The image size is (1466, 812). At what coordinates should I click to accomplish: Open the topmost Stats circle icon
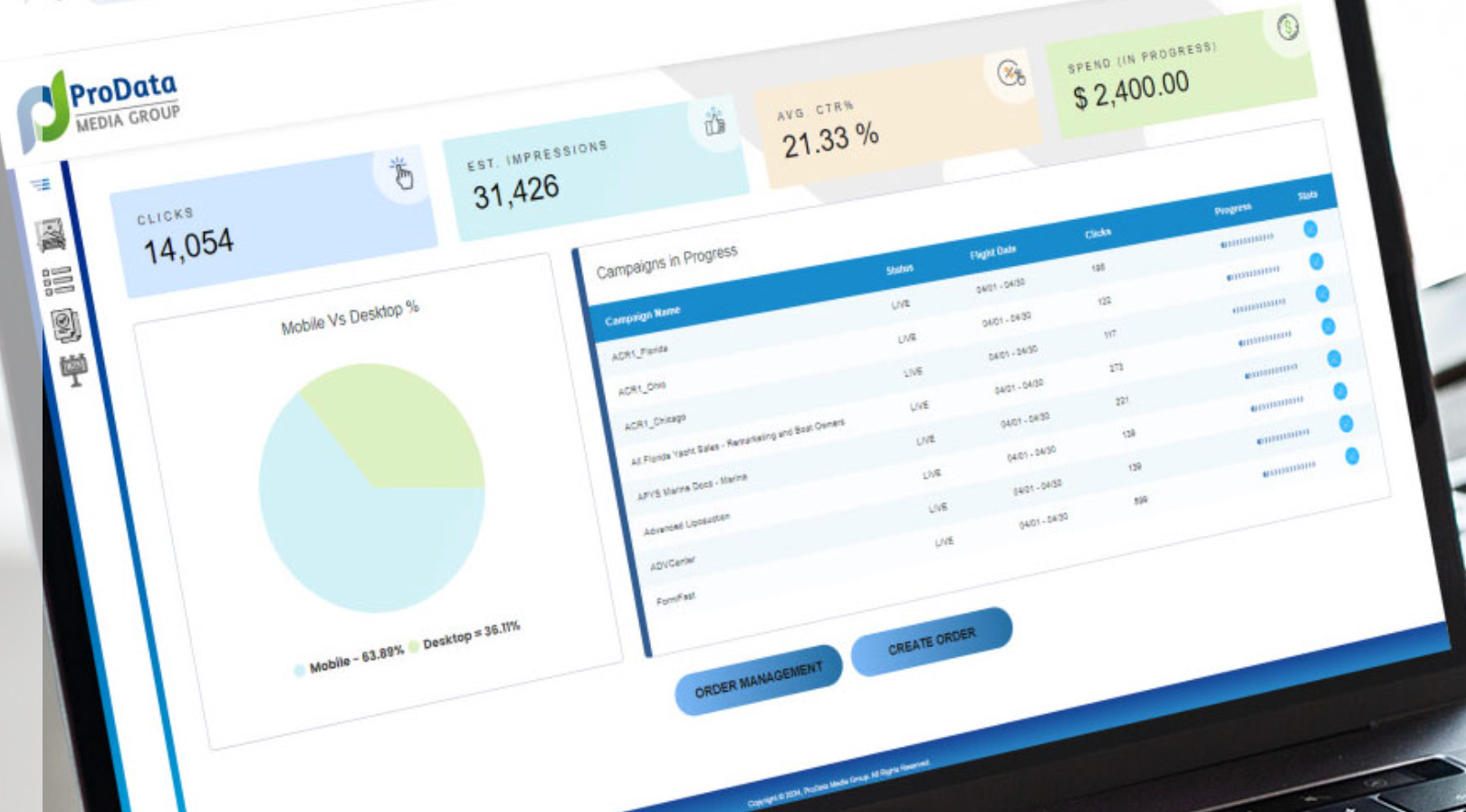point(1309,229)
